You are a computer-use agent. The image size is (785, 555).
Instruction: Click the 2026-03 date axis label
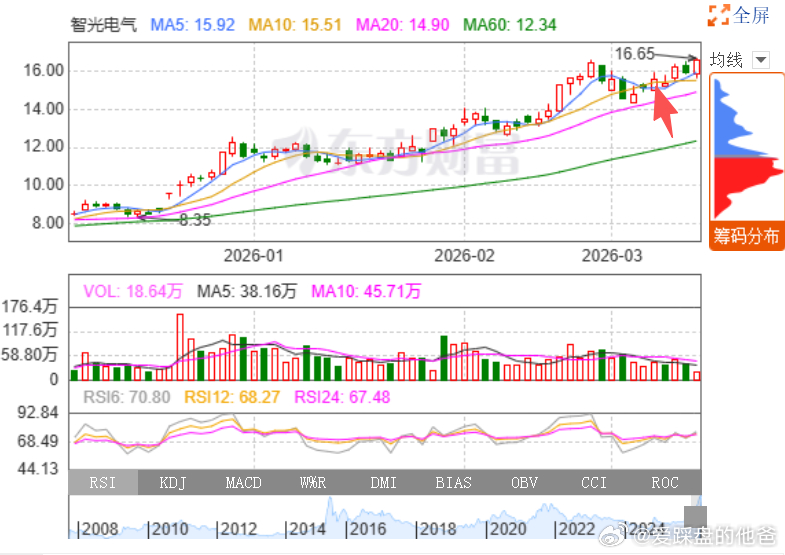pyautogui.click(x=612, y=256)
